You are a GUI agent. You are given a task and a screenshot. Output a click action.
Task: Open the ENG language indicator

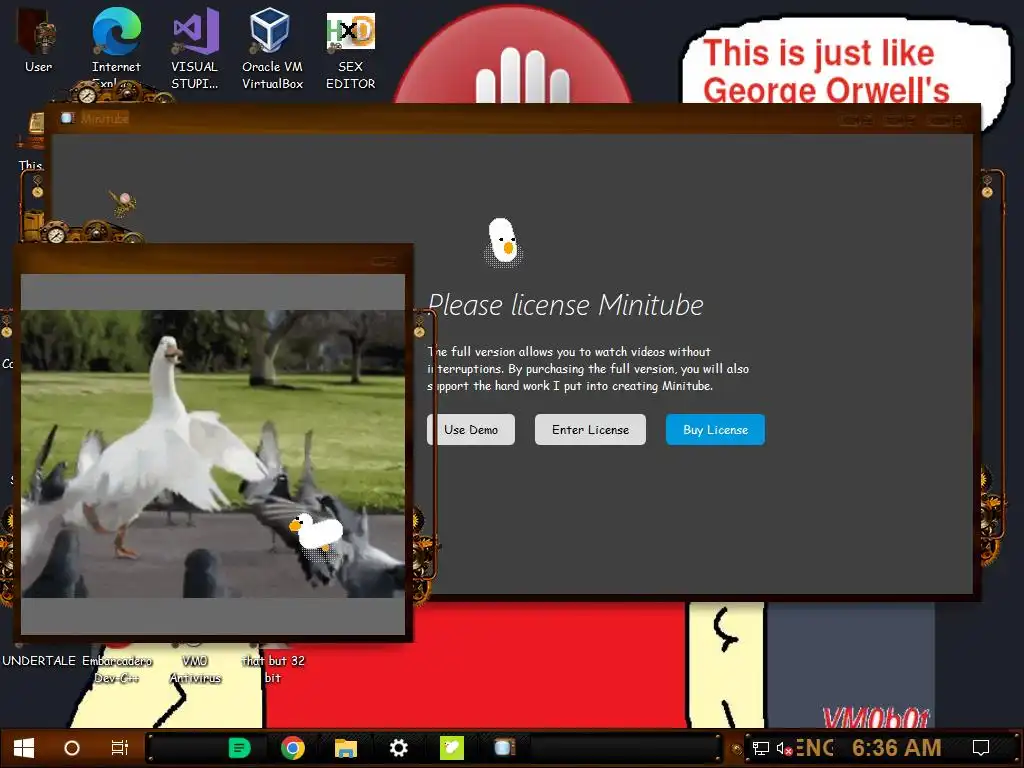[814, 748]
